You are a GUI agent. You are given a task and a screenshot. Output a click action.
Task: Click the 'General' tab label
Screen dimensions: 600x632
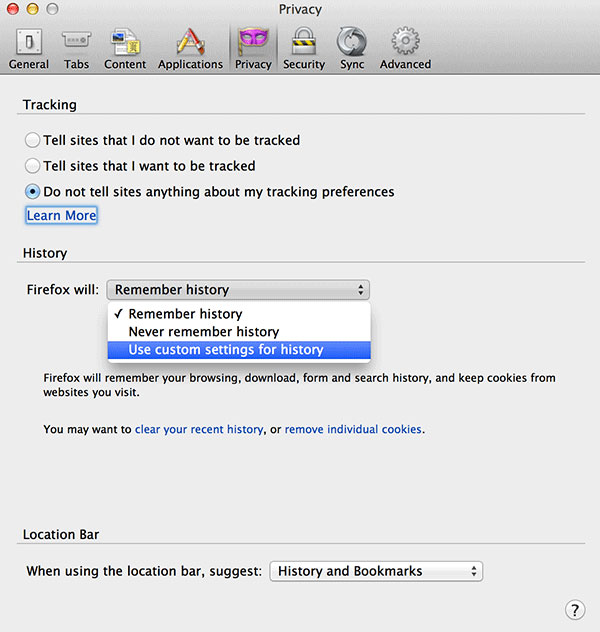(29, 64)
